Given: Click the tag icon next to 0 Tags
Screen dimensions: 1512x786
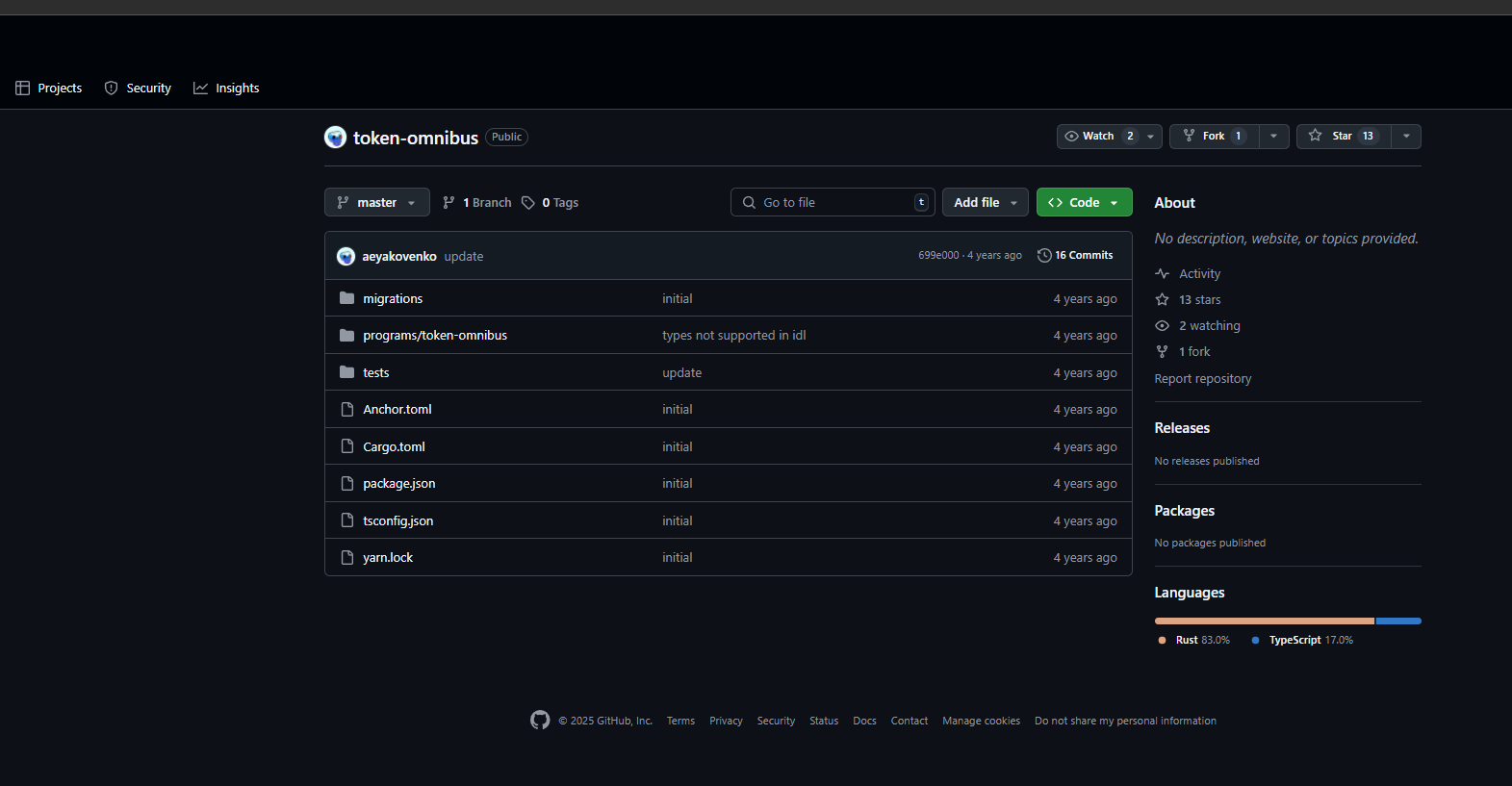Looking at the screenshot, I should 528,202.
